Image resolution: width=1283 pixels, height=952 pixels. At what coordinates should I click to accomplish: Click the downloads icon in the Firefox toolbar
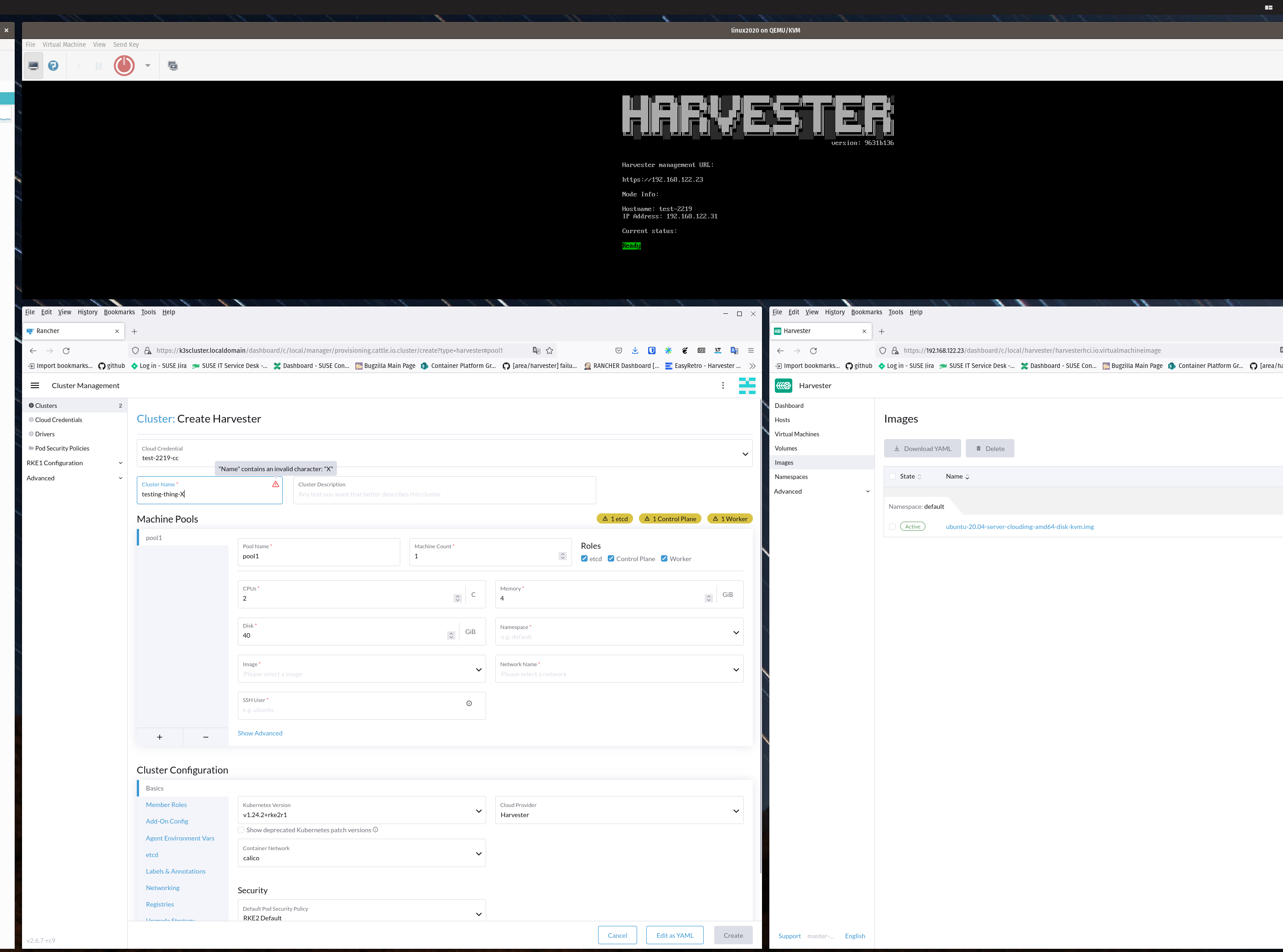tap(635, 351)
